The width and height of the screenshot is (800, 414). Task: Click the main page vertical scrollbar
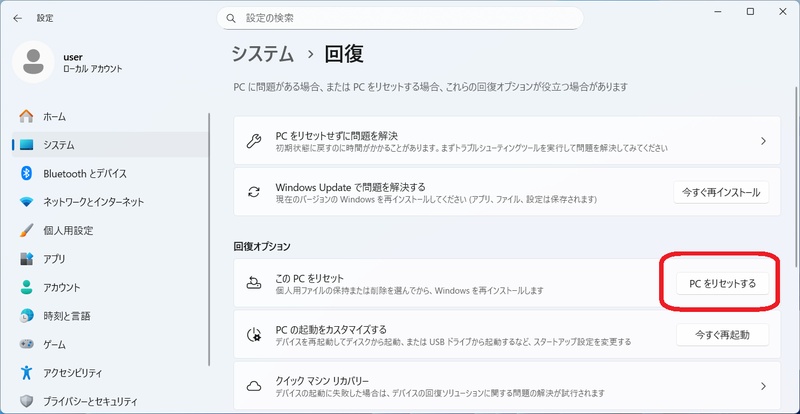[x=796, y=179]
